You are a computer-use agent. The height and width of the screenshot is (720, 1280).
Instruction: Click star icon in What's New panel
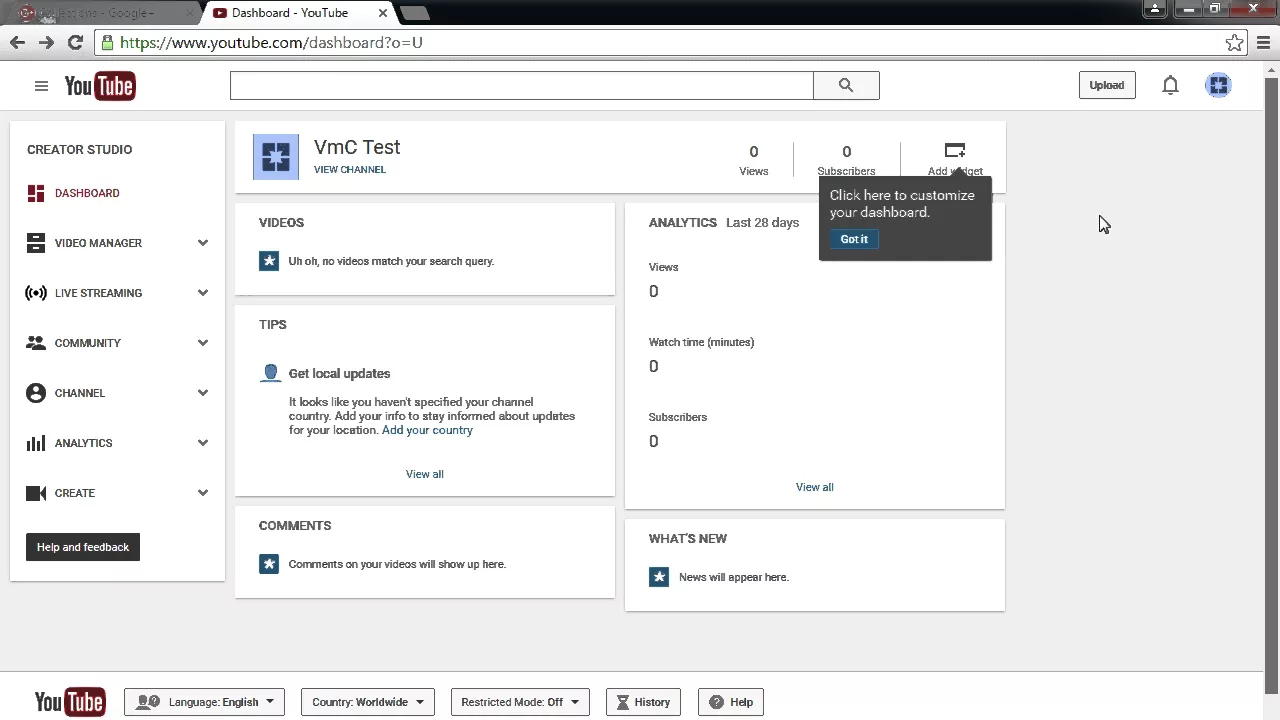pyautogui.click(x=659, y=577)
